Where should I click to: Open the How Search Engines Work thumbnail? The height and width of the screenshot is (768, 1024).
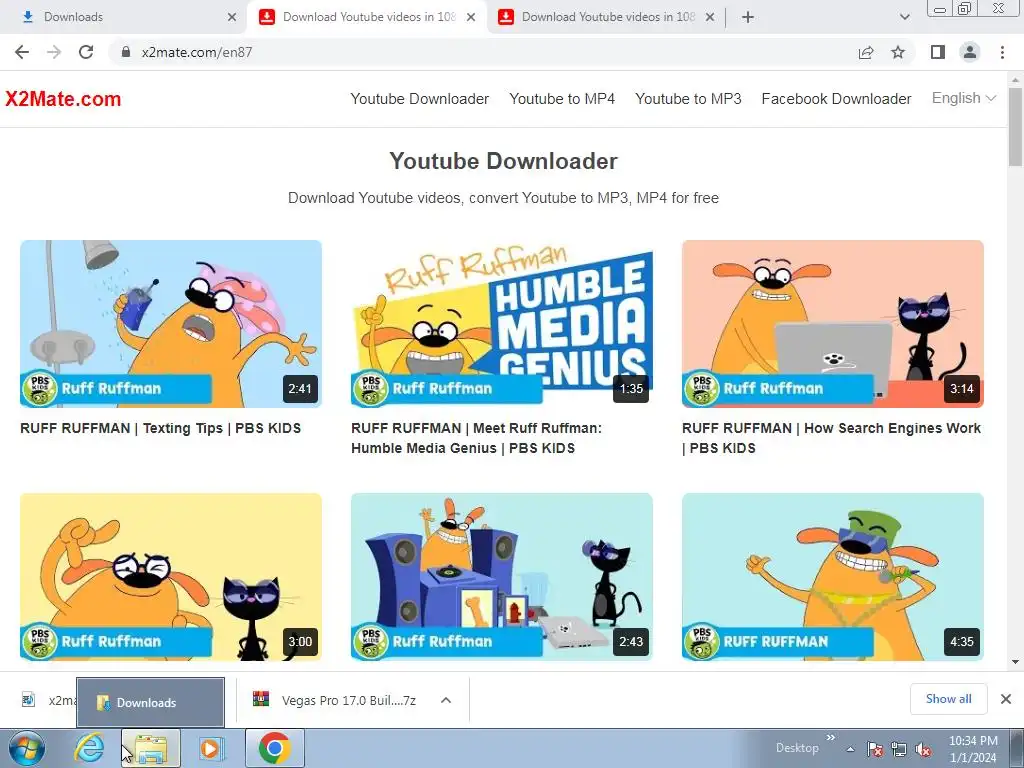click(x=833, y=324)
